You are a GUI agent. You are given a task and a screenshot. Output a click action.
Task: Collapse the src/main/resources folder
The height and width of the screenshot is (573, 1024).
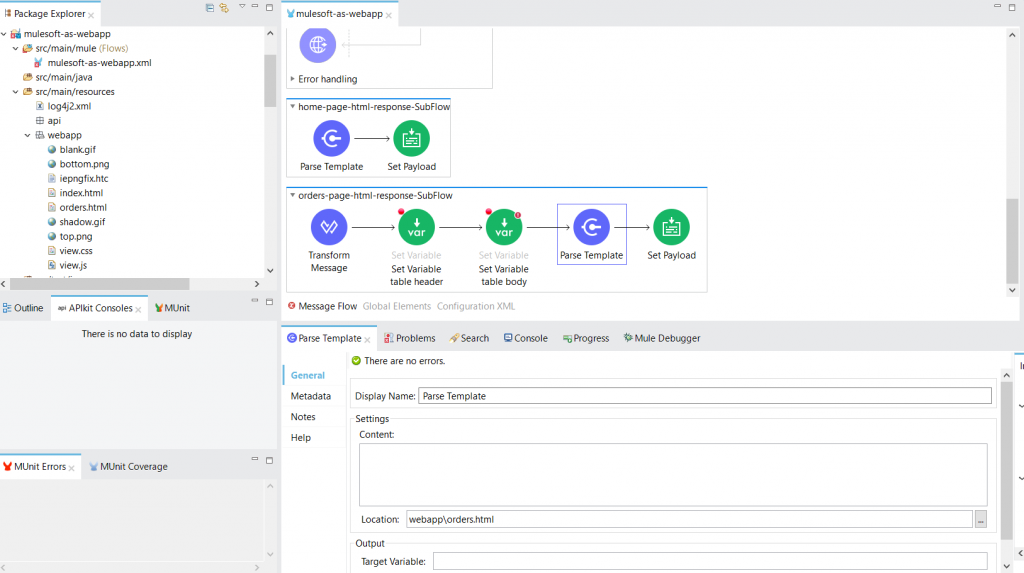click(15, 92)
